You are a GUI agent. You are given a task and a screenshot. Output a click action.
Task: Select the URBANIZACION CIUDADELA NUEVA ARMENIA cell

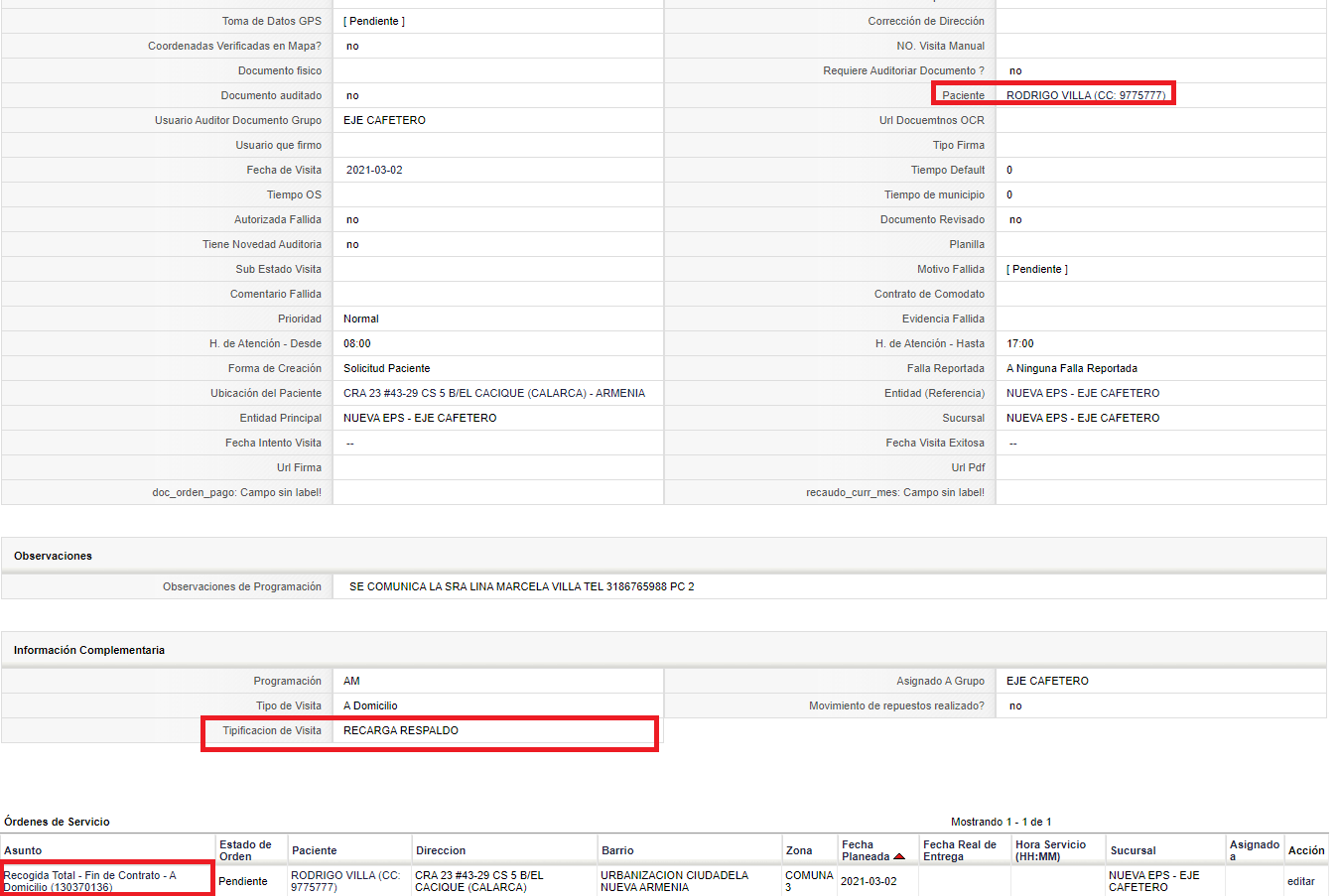675,881
